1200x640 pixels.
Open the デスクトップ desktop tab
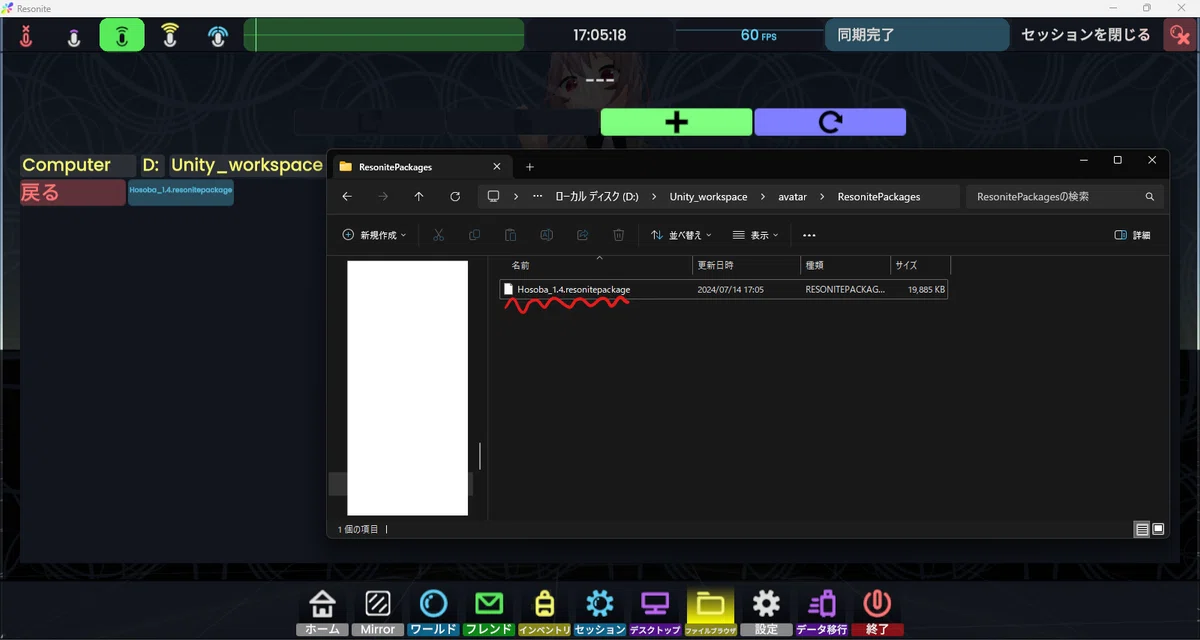655,612
